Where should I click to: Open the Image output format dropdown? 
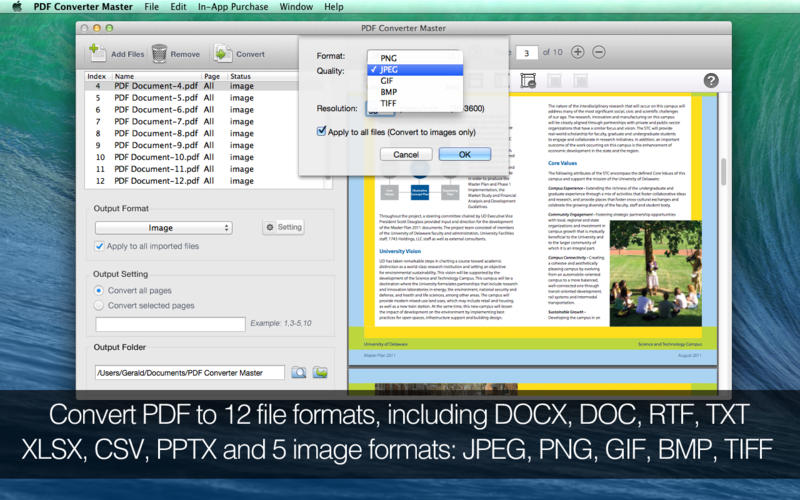point(164,228)
